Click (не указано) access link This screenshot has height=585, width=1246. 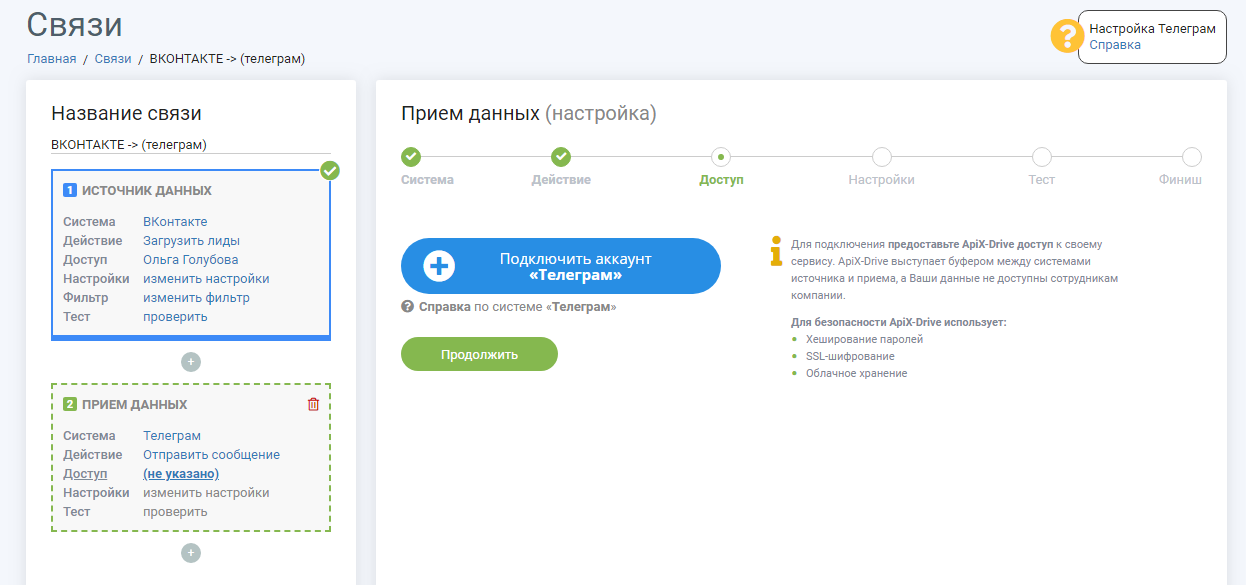pos(181,474)
